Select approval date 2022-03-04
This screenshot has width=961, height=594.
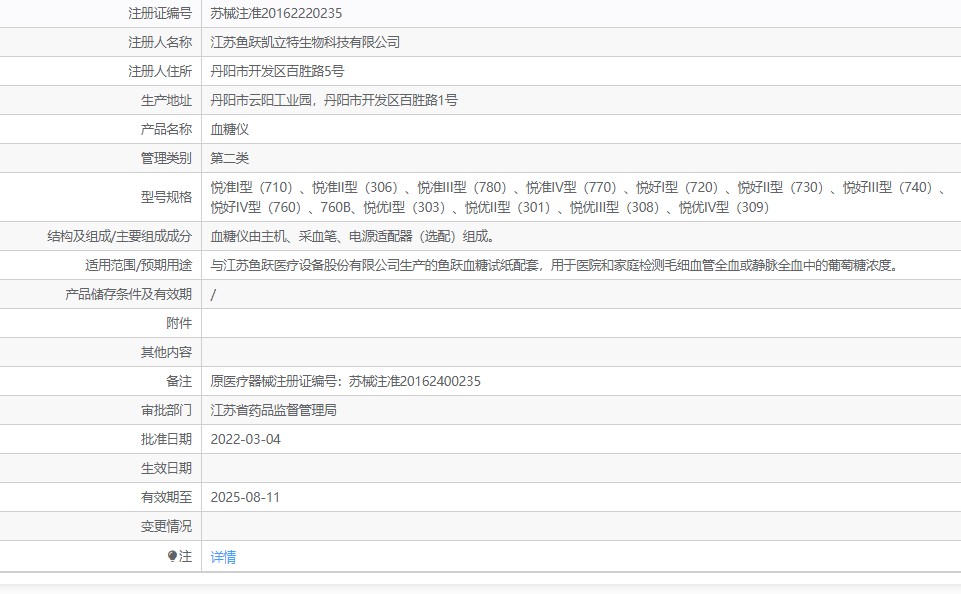coord(246,439)
